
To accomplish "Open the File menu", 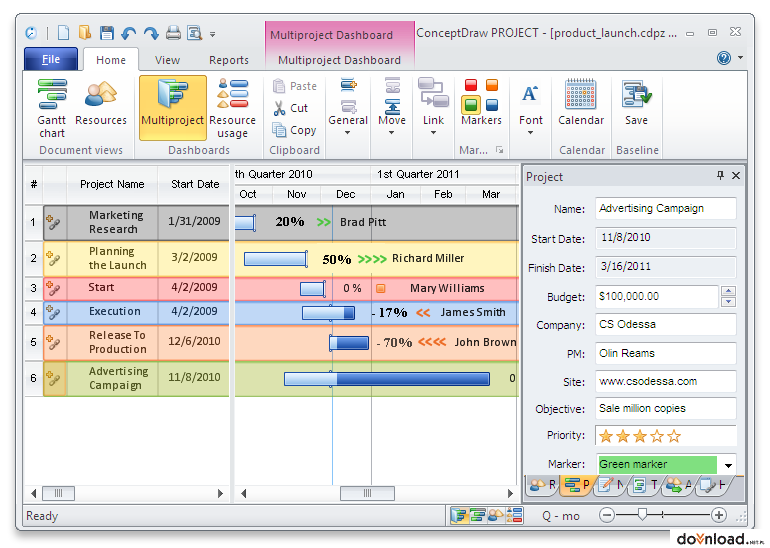I will click(x=51, y=59).
